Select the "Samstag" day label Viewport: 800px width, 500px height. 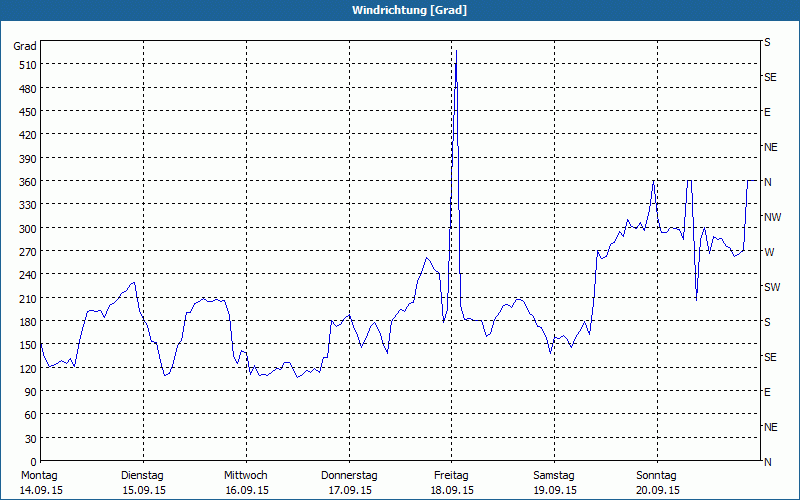point(554,475)
